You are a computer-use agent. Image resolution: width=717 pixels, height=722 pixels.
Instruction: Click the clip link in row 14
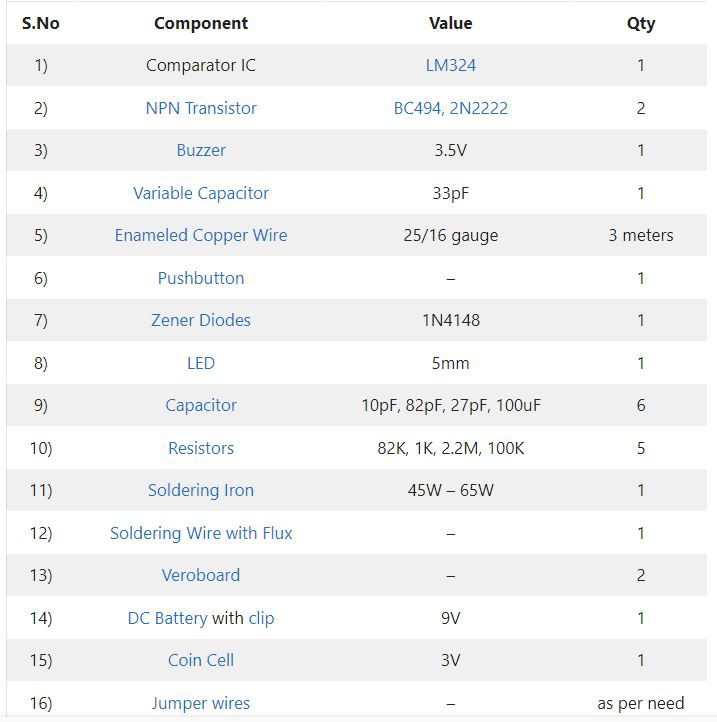(262, 618)
